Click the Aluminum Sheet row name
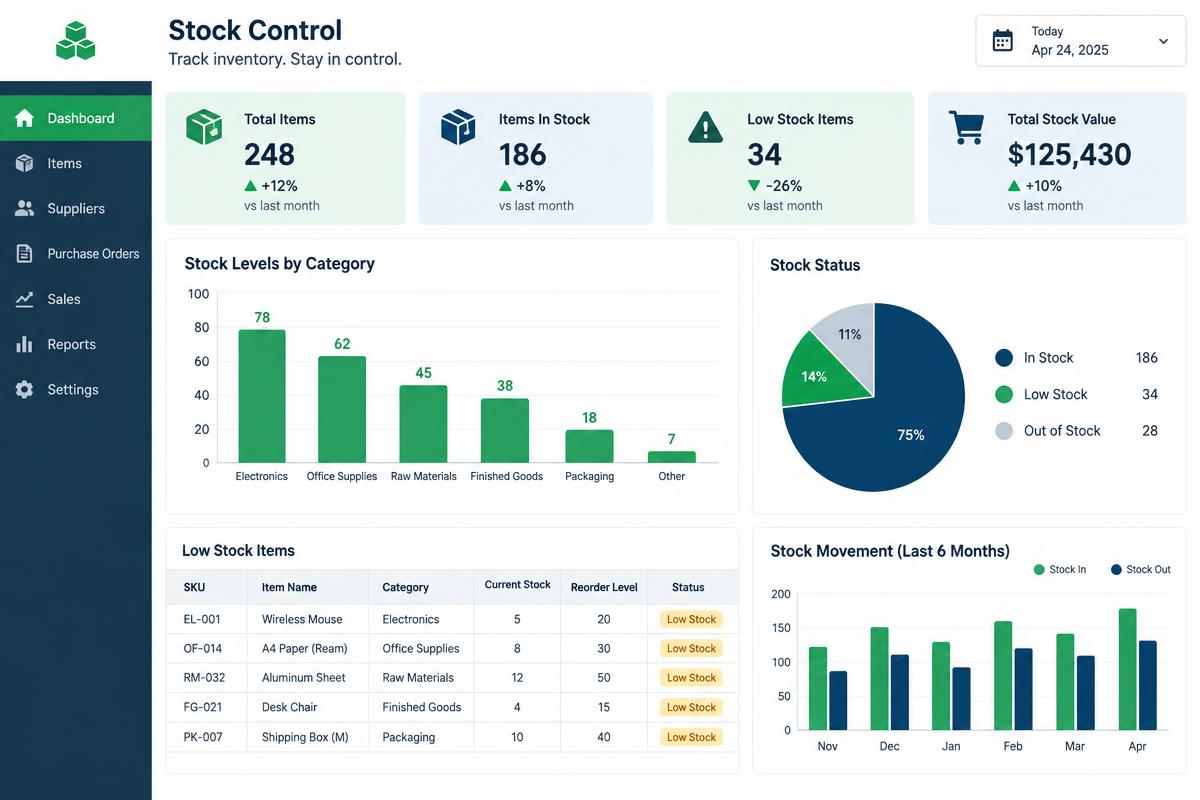 pos(303,677)
